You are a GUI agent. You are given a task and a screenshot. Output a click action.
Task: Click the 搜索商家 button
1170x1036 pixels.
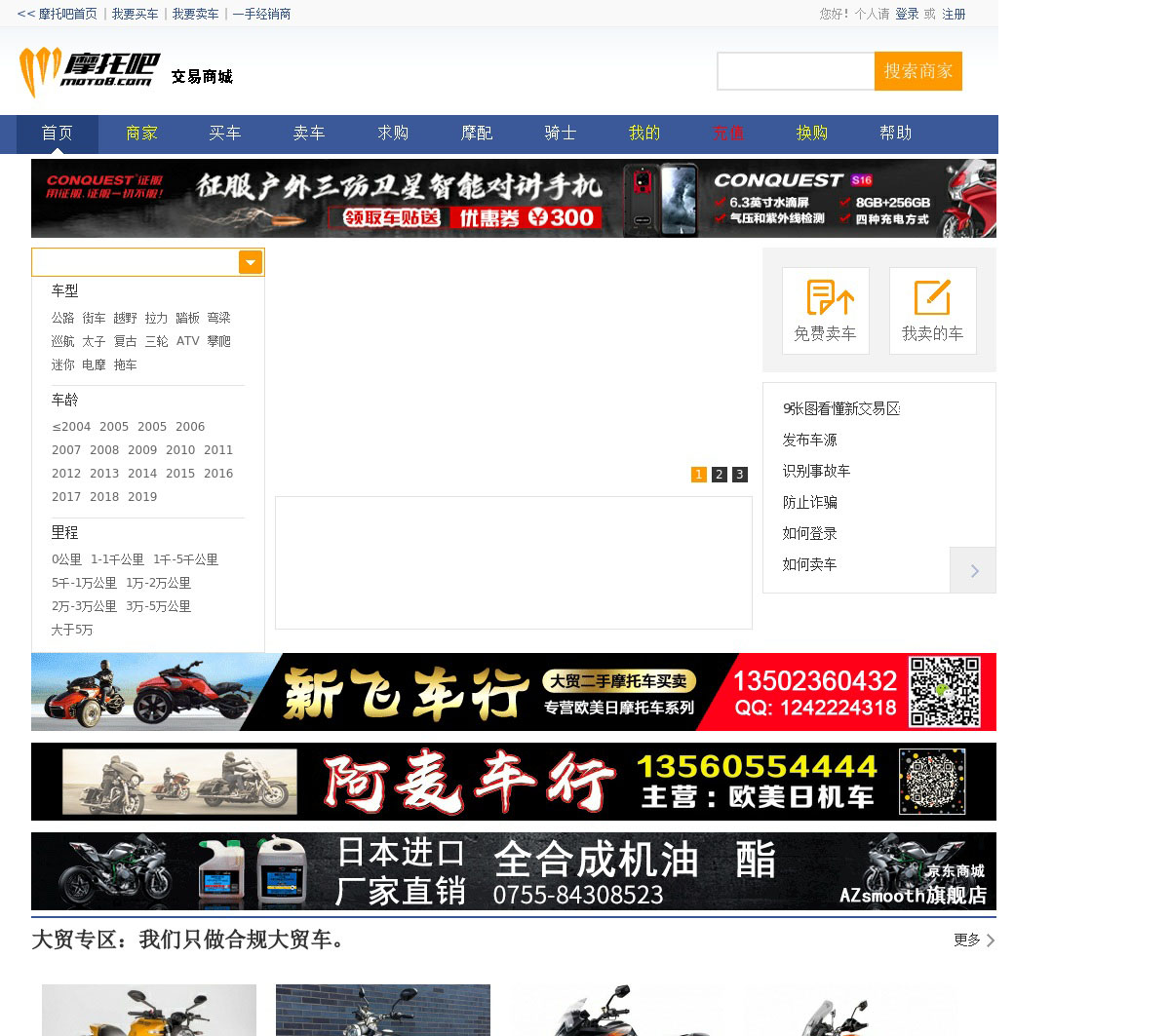click(918, 71)
